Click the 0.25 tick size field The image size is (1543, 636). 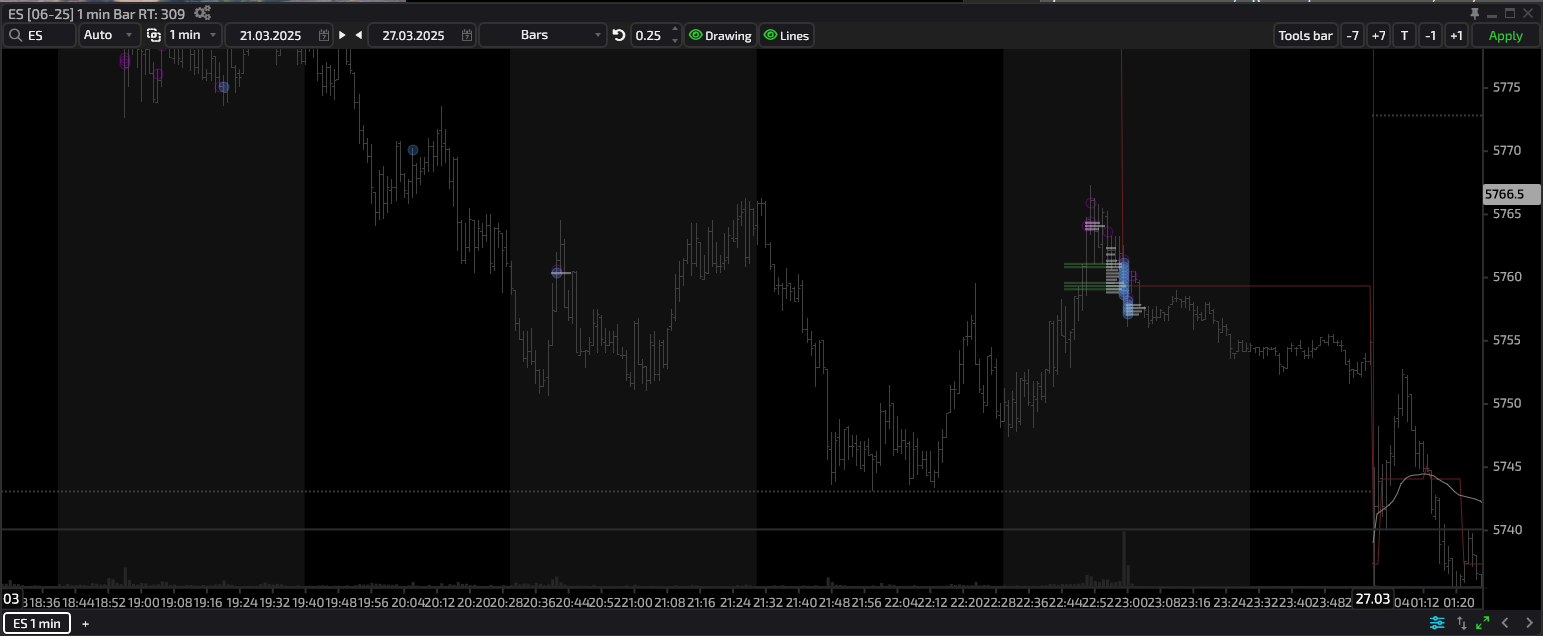pyautogui.click(x=656, y=35)
